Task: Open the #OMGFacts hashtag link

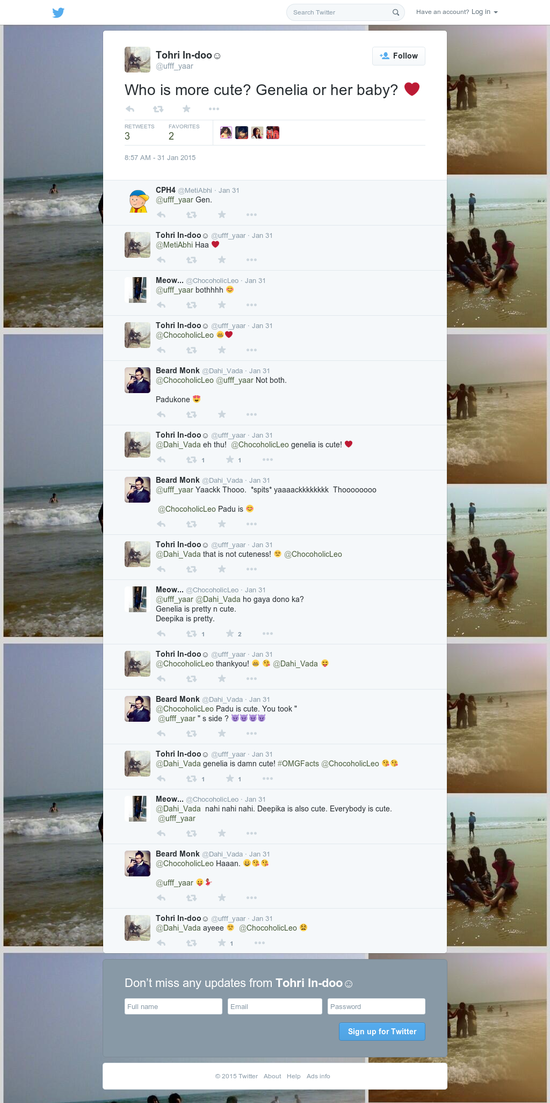Action: click(298, 763)
